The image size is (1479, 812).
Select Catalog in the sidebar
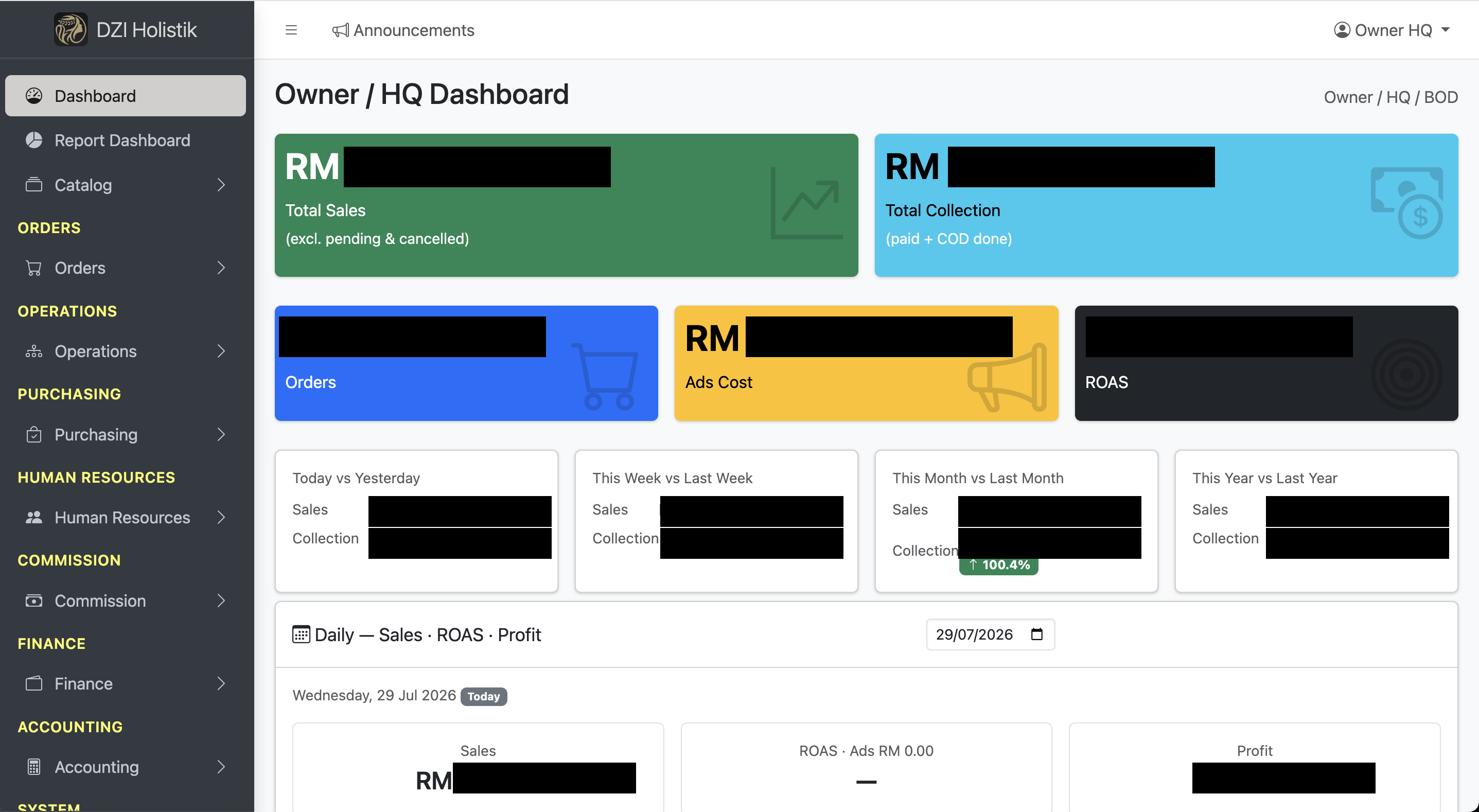click(125, 185)
